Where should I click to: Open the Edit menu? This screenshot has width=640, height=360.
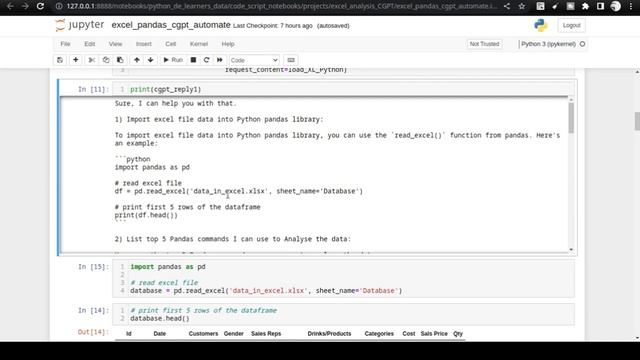(x=89, y=44)
